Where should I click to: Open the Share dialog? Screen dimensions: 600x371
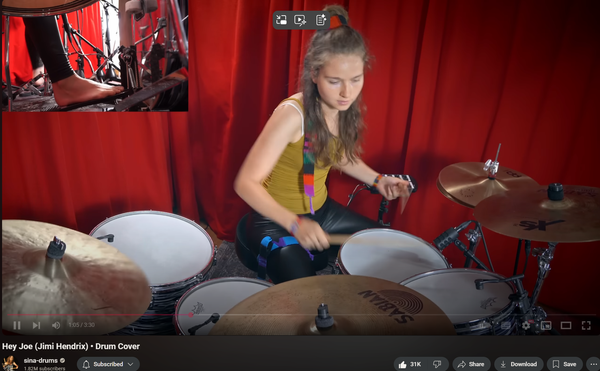(x=471, y=364)
